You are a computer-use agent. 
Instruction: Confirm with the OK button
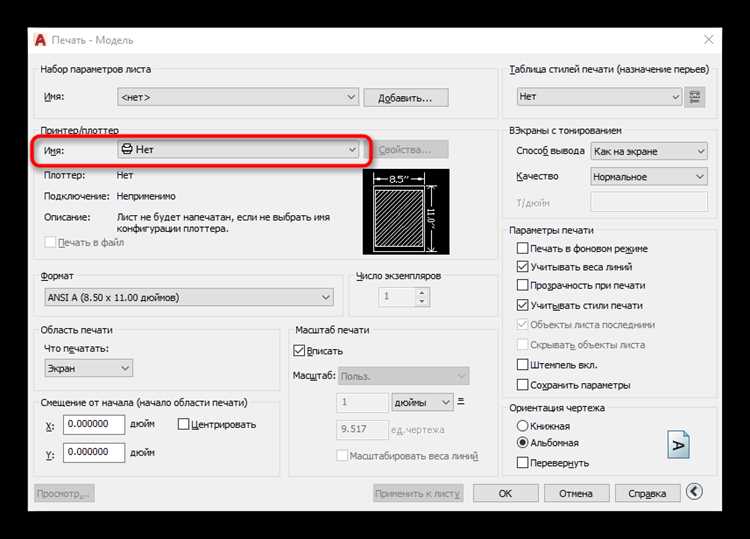tap(506, 493)
